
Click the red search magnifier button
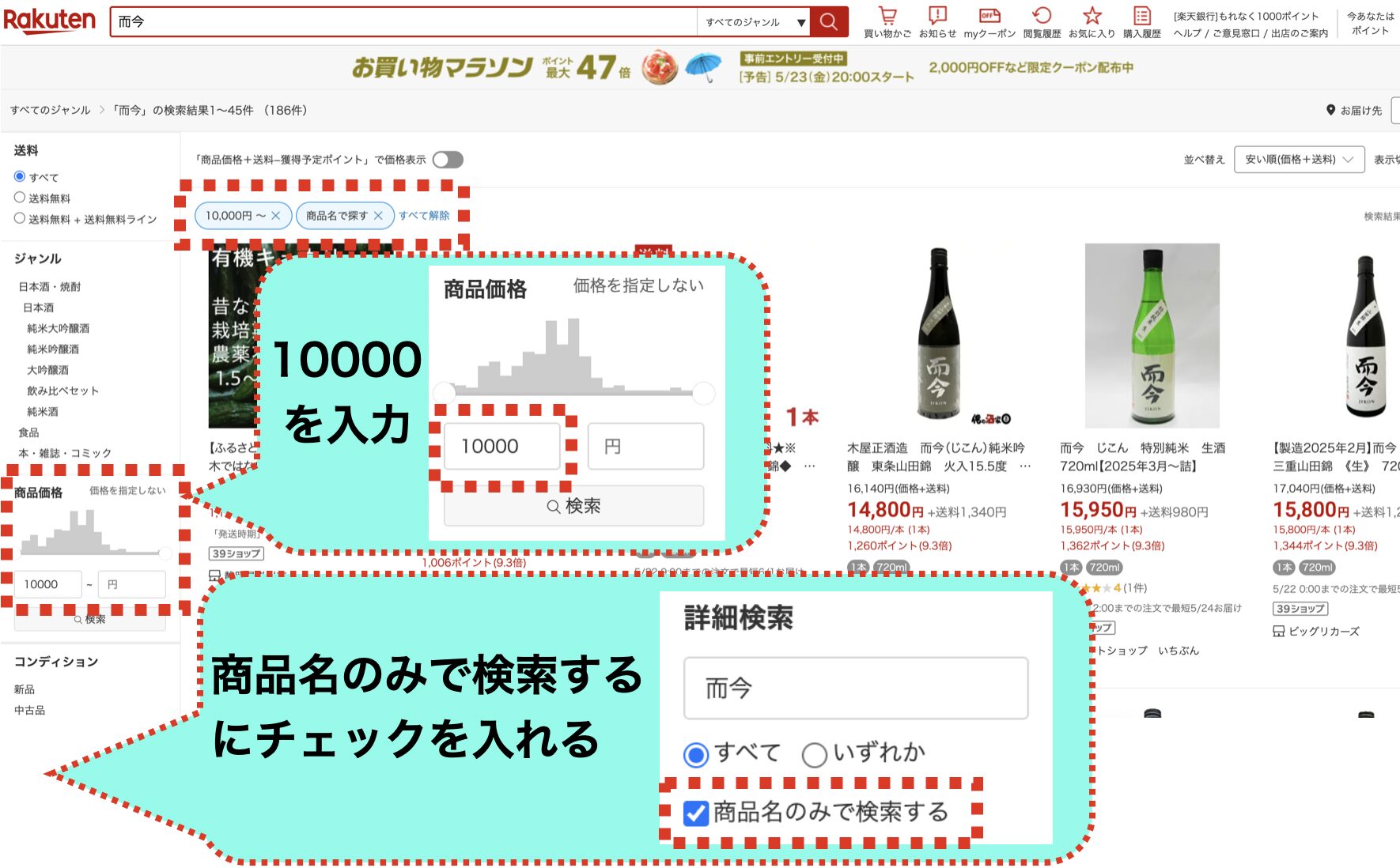[828, 21]
